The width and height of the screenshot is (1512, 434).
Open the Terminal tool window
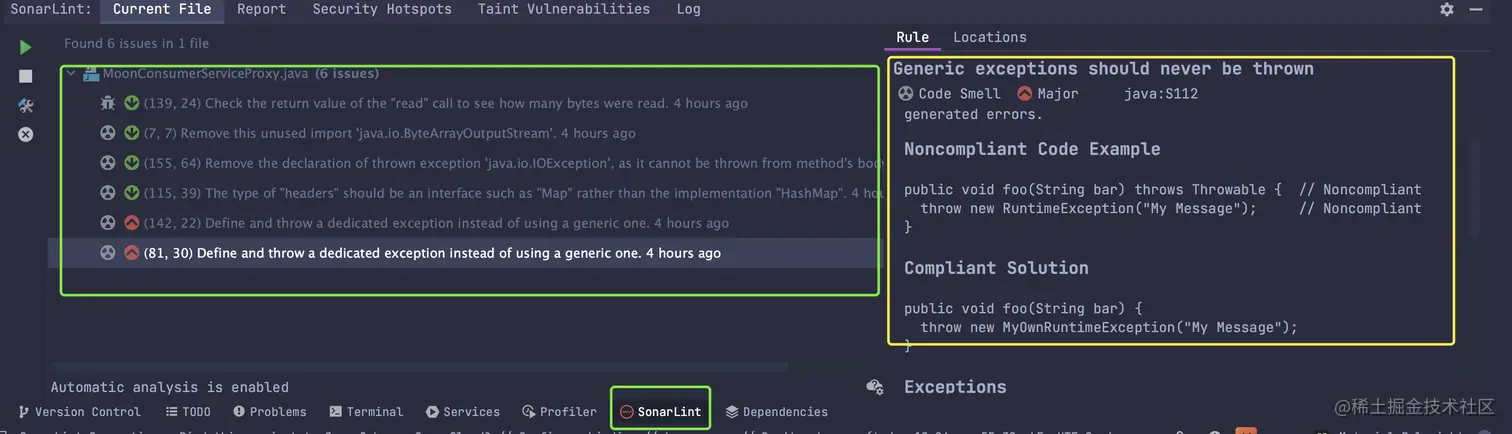pos(366,411)
